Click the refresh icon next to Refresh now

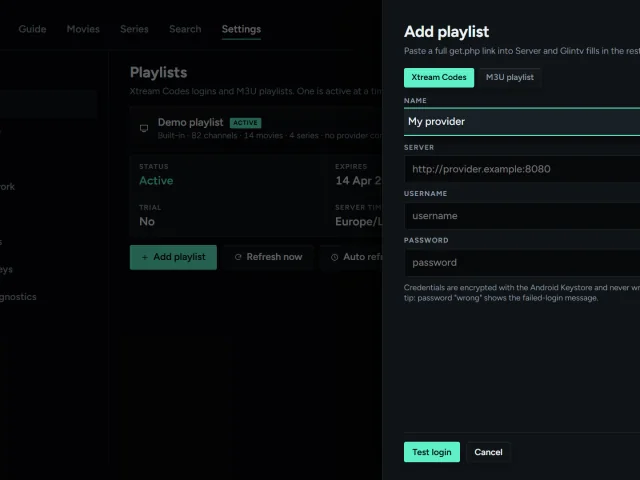(x=238, y=257)
